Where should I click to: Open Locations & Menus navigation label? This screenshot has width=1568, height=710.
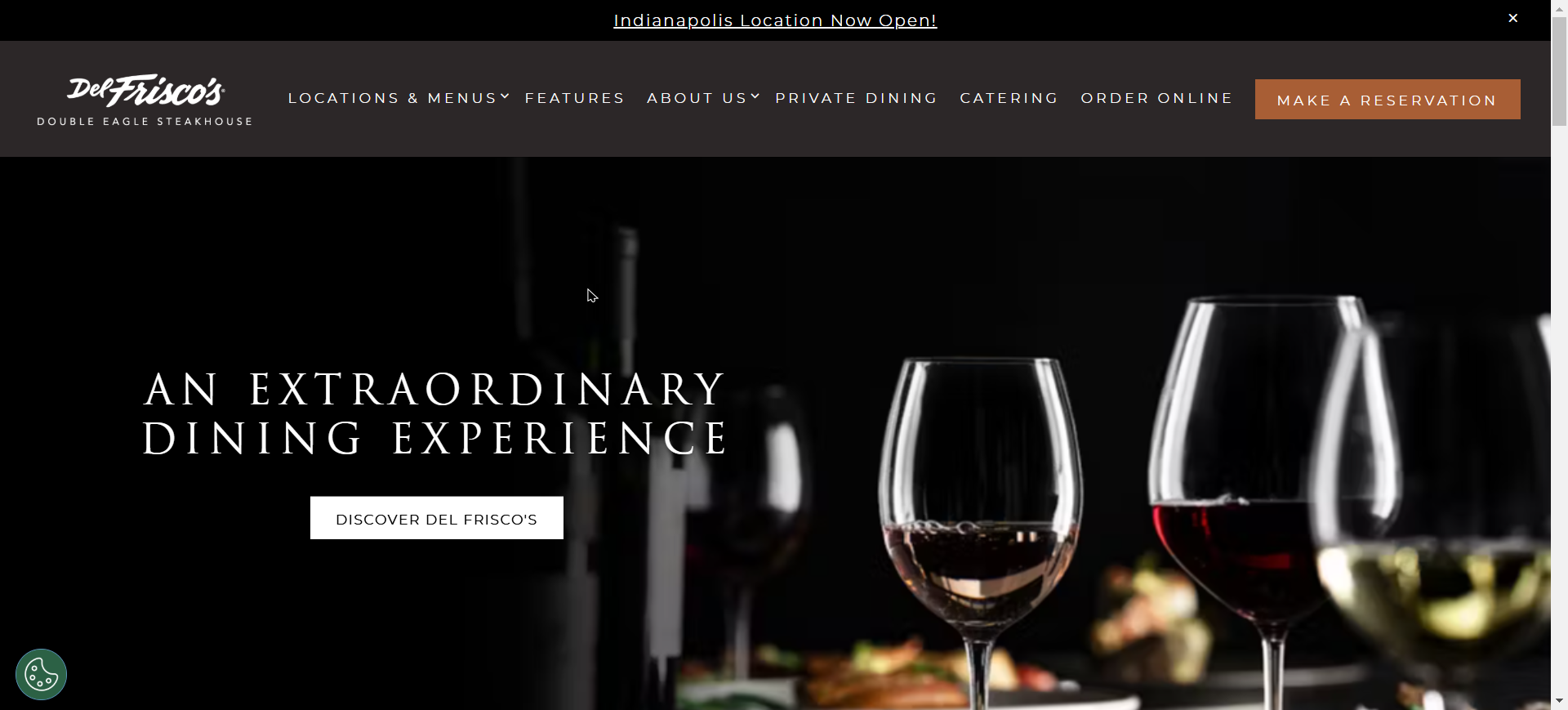pos(393,98)
